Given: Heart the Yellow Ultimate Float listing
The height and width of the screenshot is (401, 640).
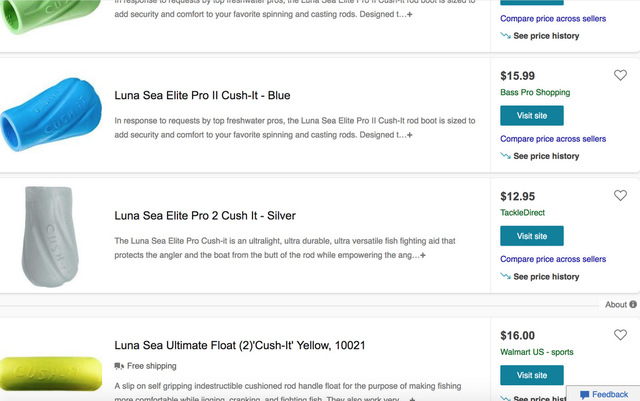Looking at the screenshot, I should click(x=620, y=335).
